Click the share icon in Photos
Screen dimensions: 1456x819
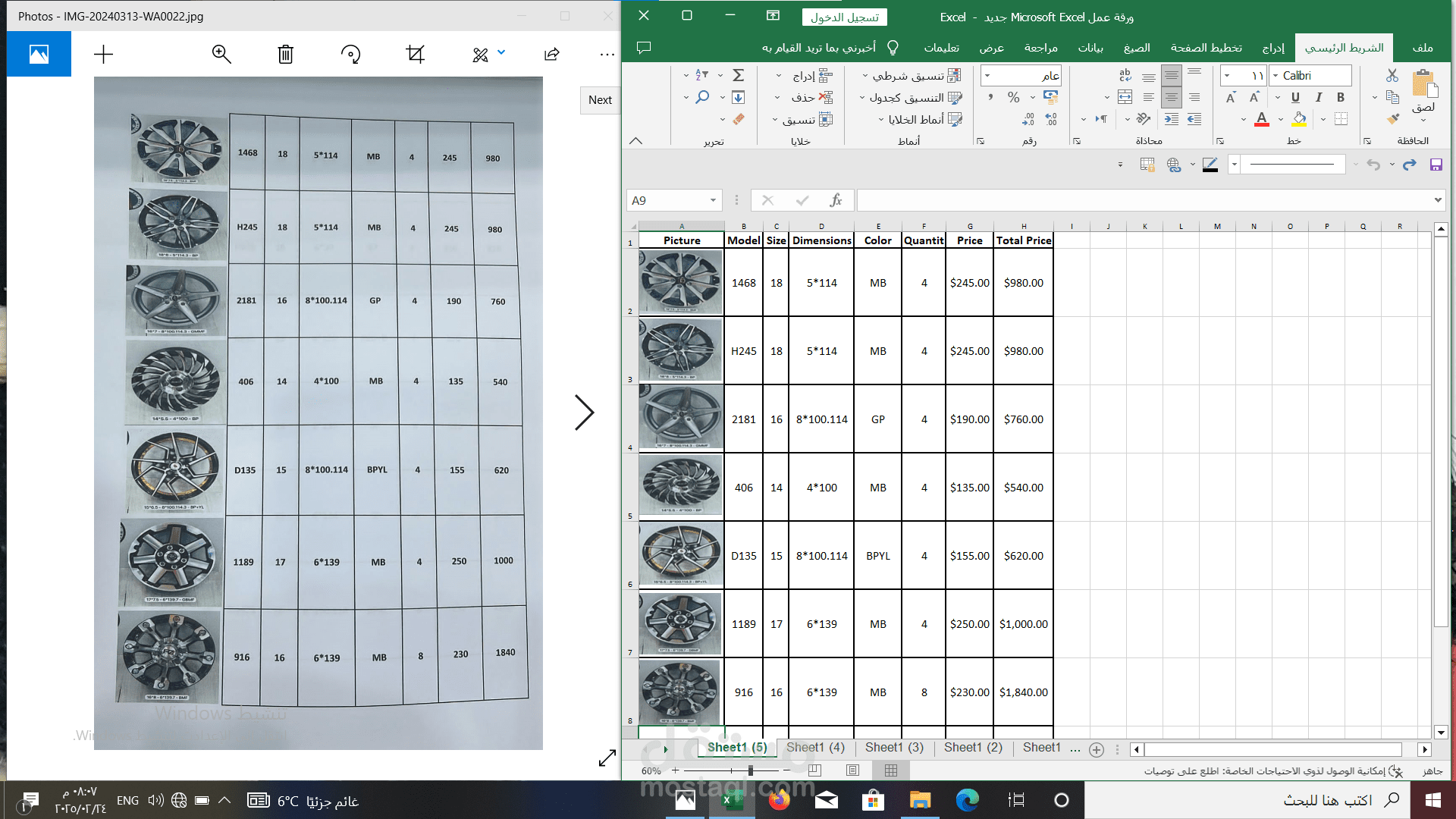[552, 54]
